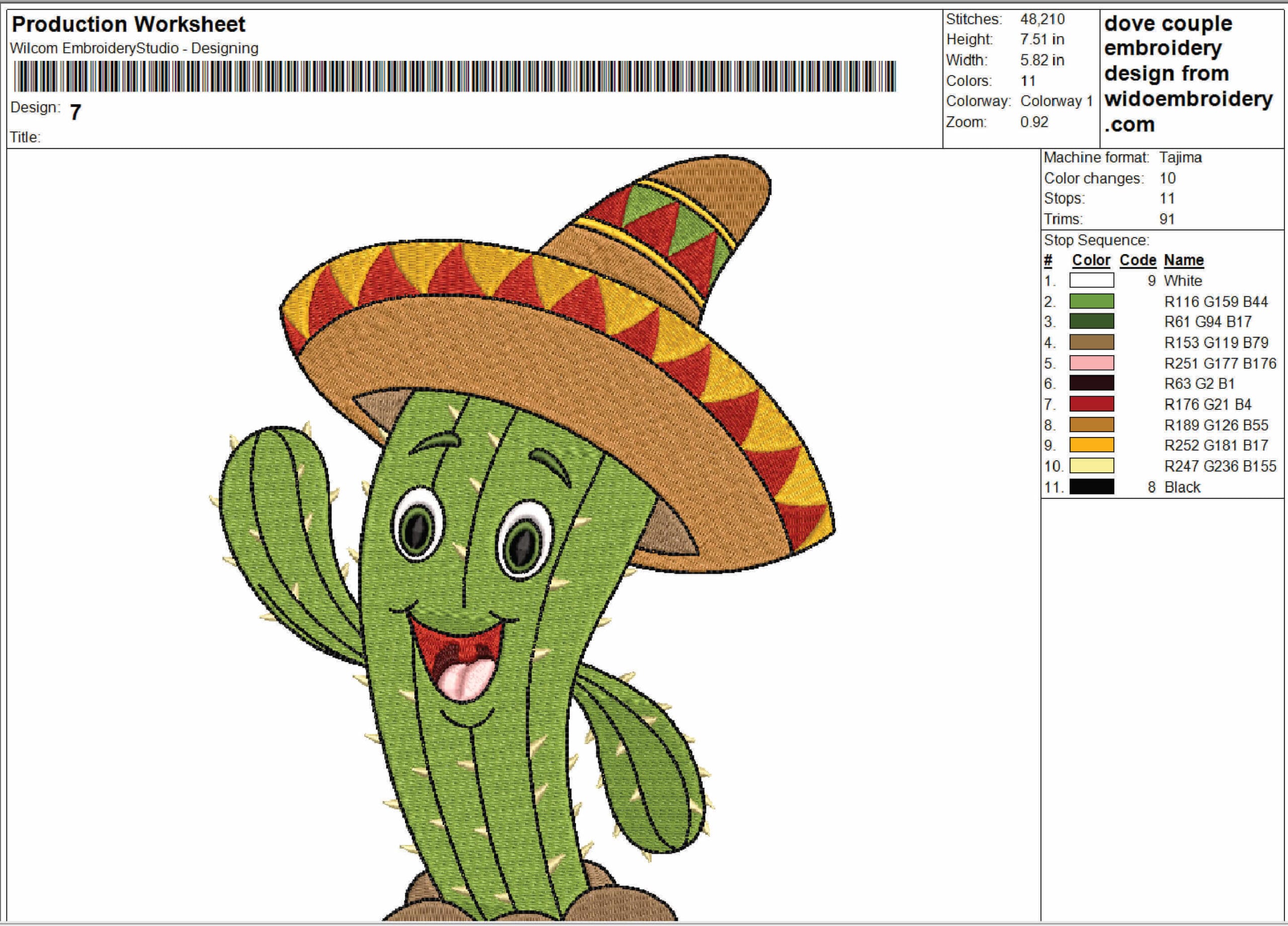Select the pink swatch R251 G177 B176
Viewport: 1288px width, 926px height.
pyautogui.click(x=1091, y=363)
